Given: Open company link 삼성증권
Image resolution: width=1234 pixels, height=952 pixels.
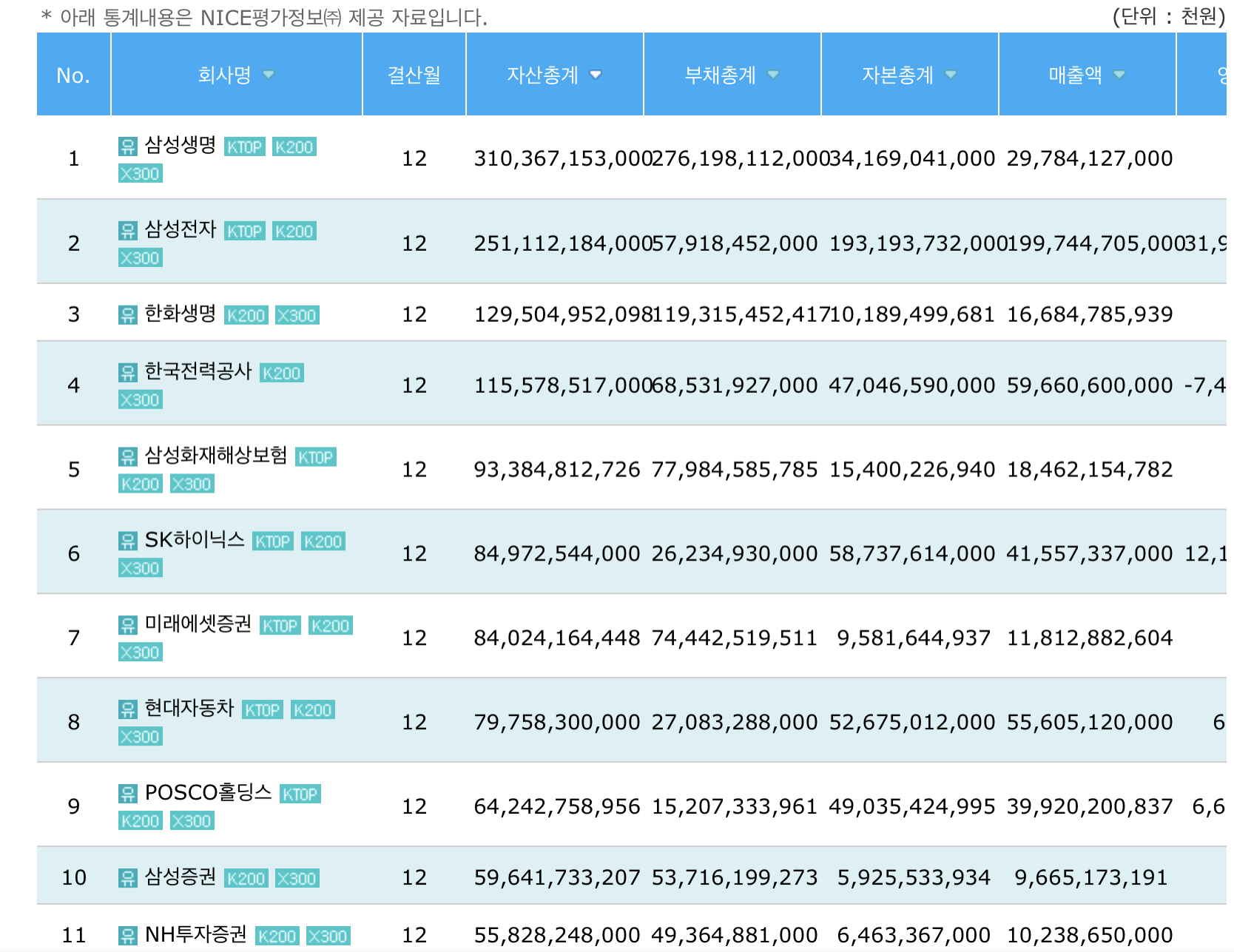Looking at the screenshot, I should (x=180, y=877).
